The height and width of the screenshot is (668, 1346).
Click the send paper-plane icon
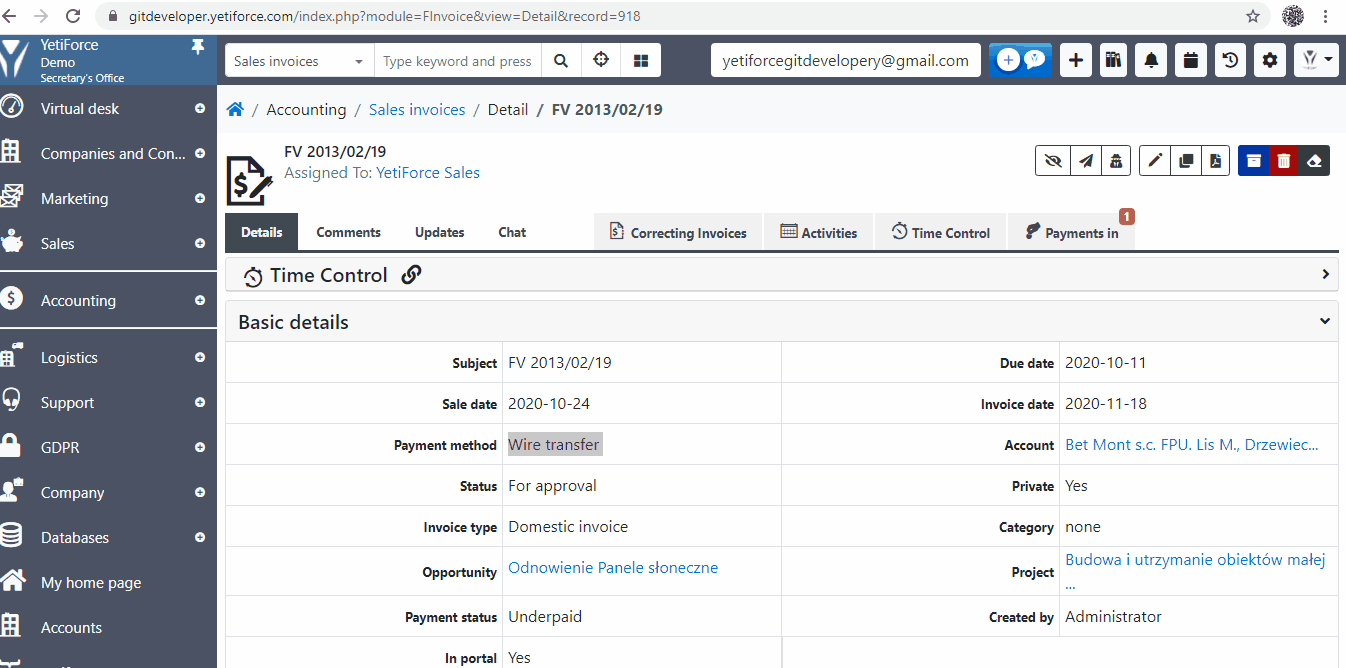click(1085, 161)
